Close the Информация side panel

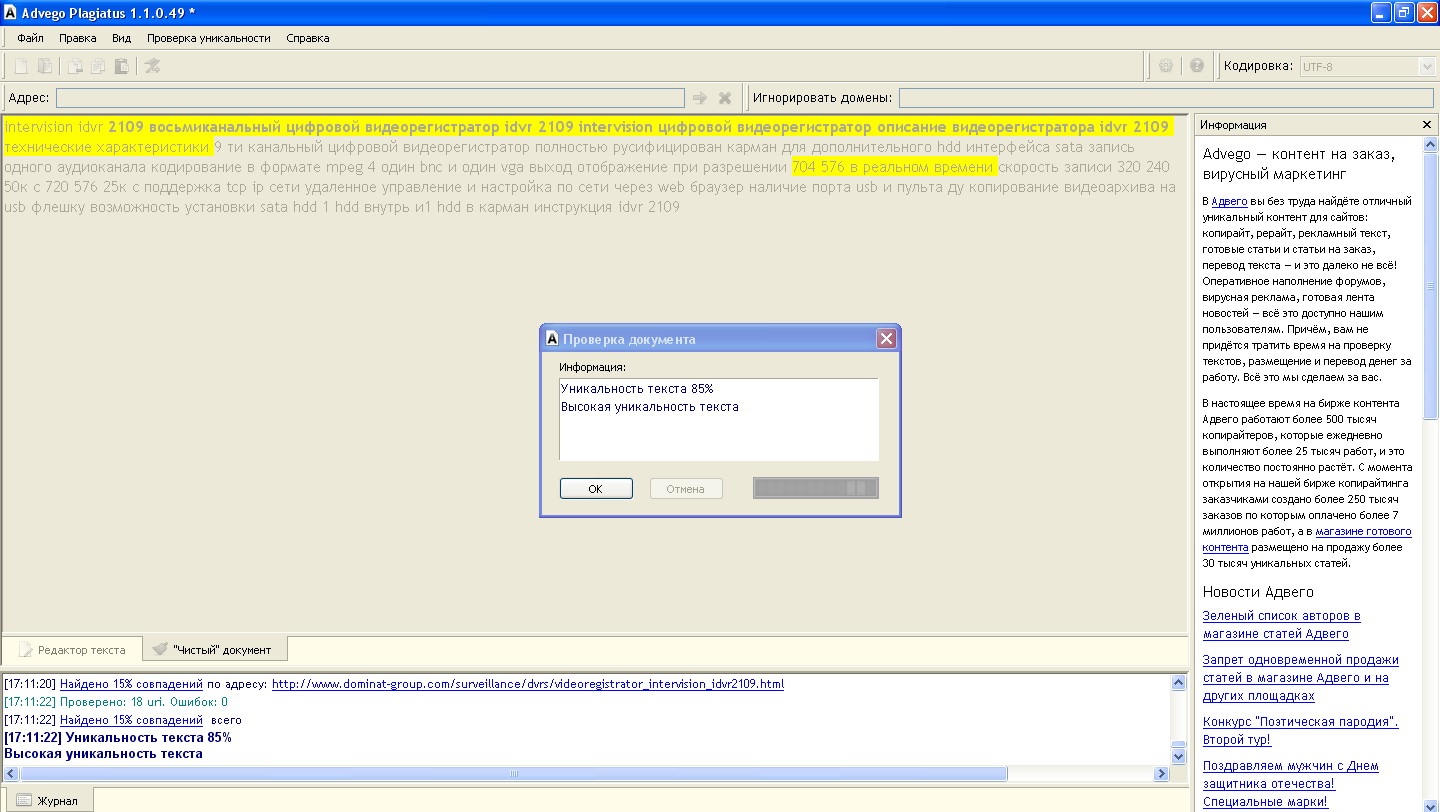(1427, 125)
